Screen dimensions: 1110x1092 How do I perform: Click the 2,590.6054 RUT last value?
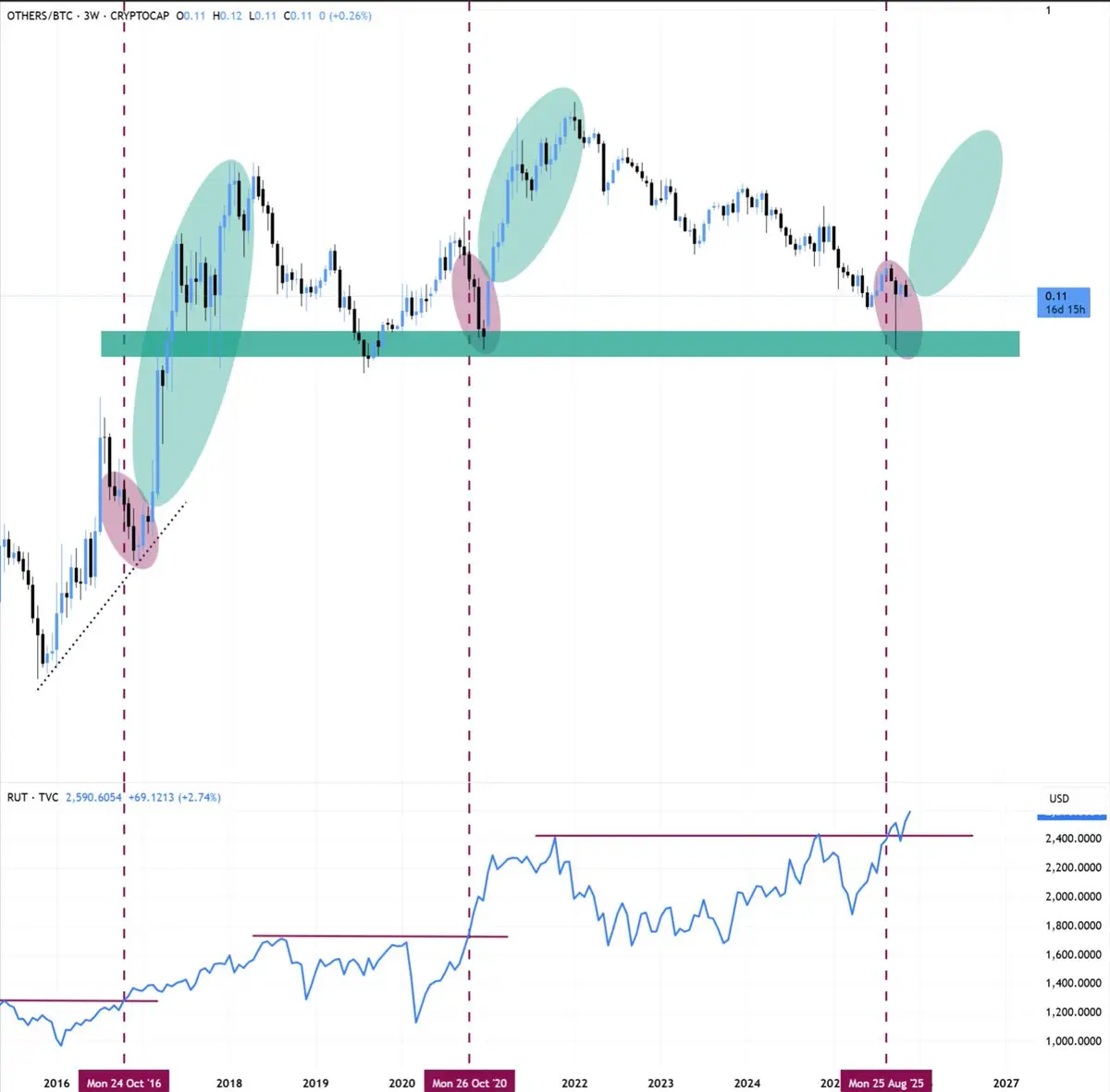[x=93, y=797]
